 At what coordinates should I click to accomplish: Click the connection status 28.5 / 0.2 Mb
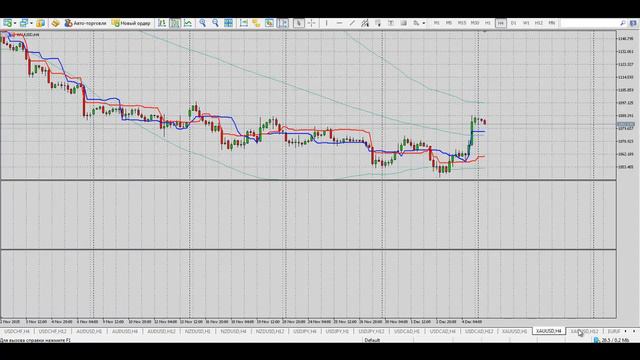[611, 340]
